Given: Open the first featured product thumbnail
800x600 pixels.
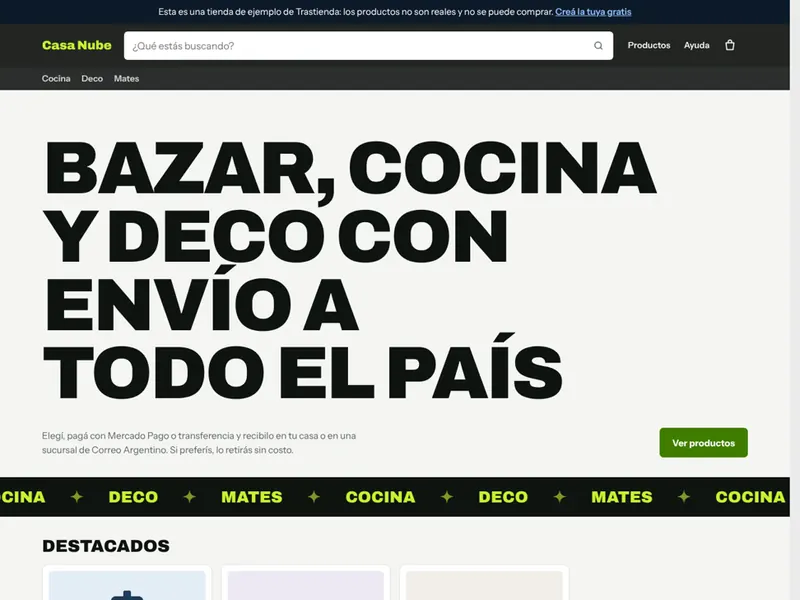Looking at the screenshot, I should tap(127, 584).
